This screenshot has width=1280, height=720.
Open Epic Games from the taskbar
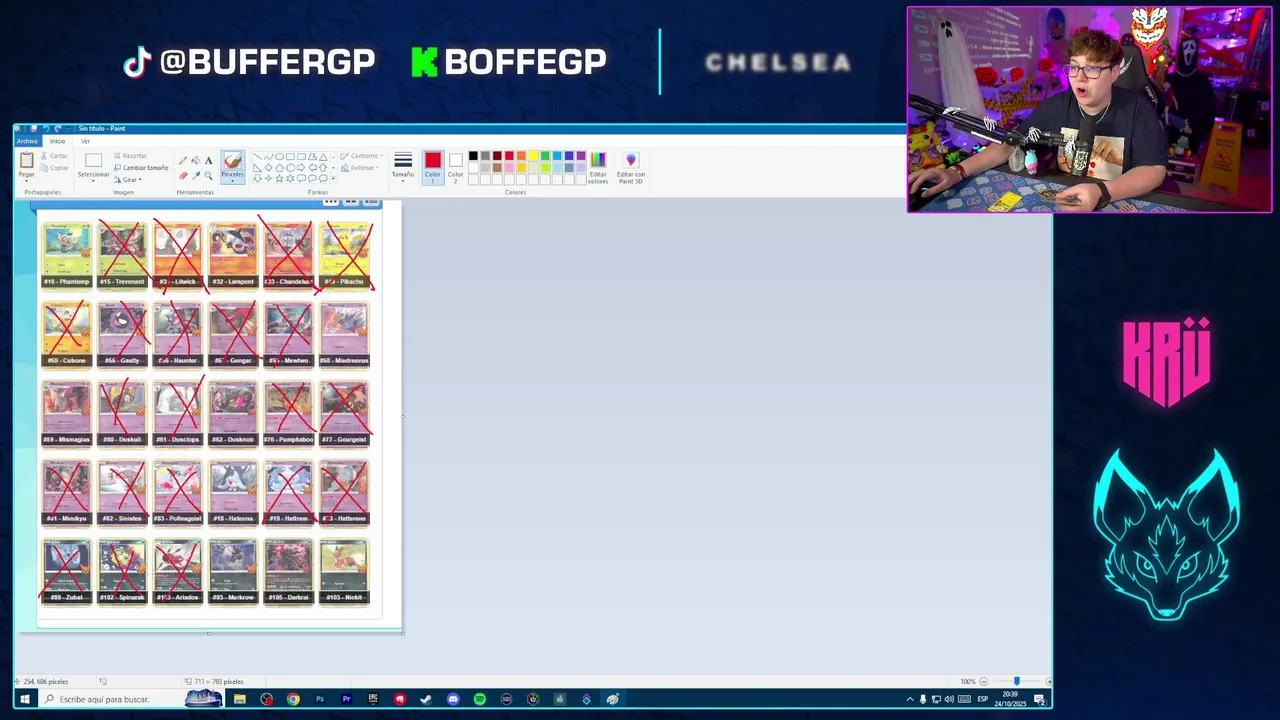(373, 699)
